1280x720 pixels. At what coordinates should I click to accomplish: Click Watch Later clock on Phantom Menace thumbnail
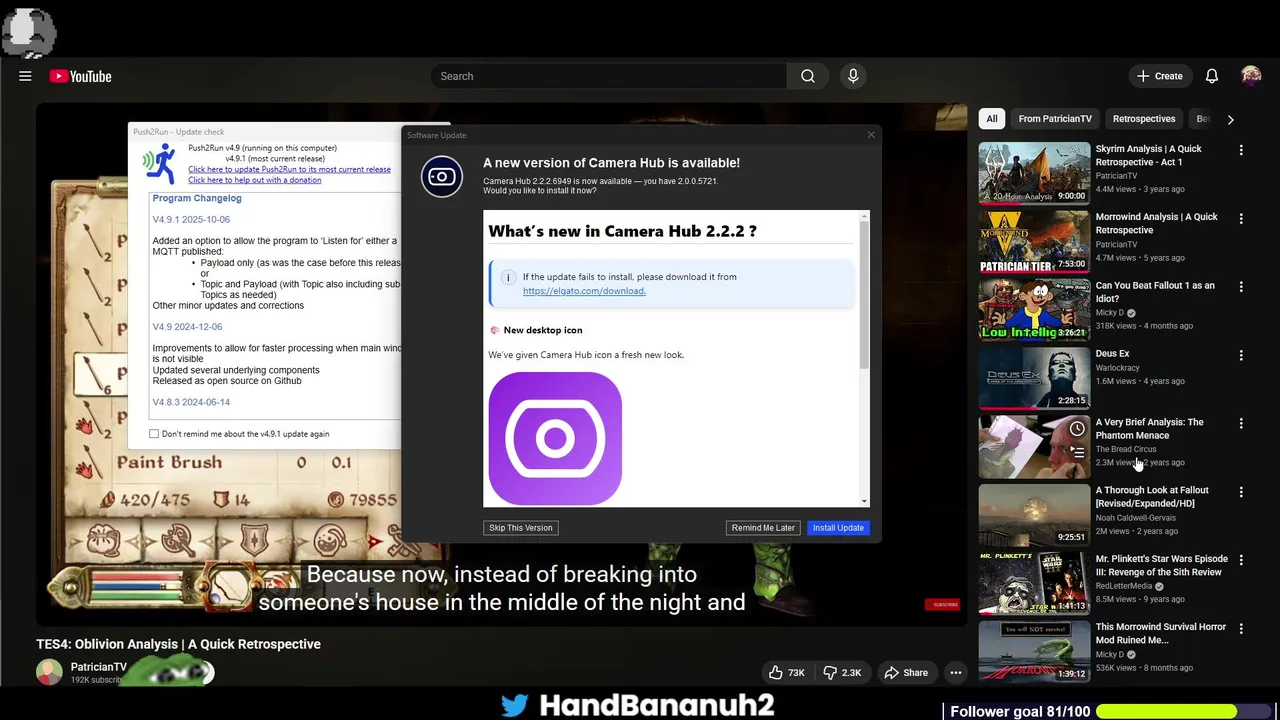(x=1076, y=429)
